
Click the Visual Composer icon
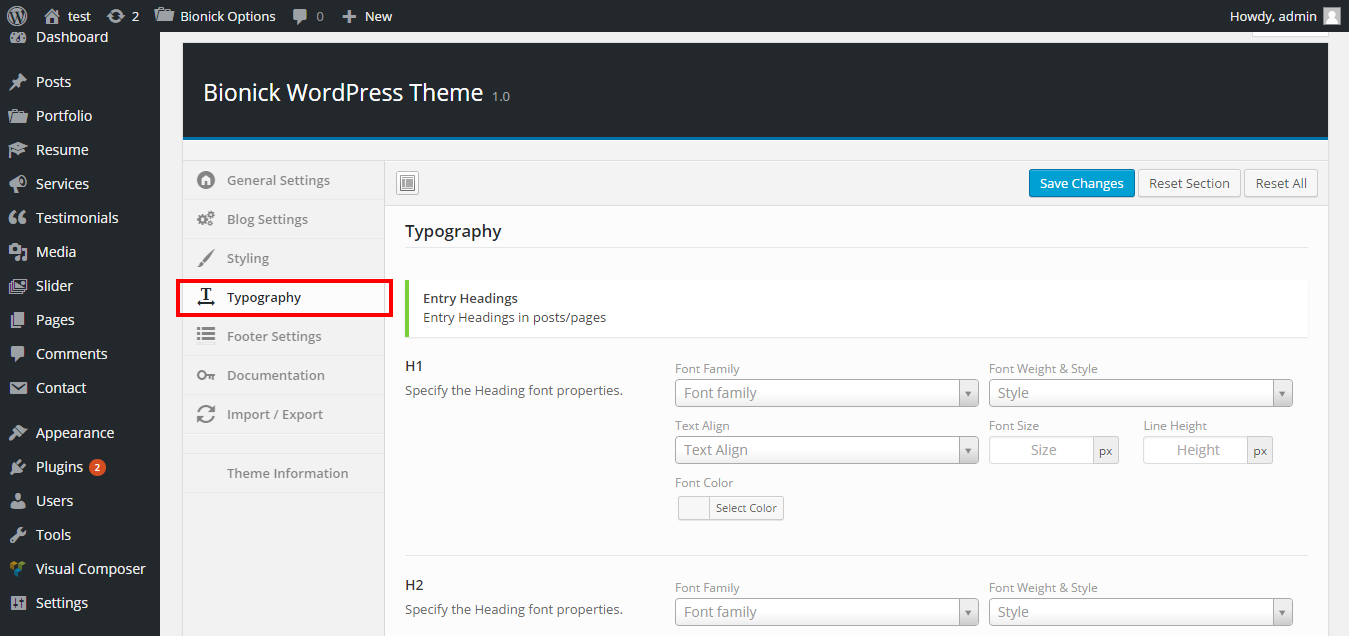tap(17, 569)
